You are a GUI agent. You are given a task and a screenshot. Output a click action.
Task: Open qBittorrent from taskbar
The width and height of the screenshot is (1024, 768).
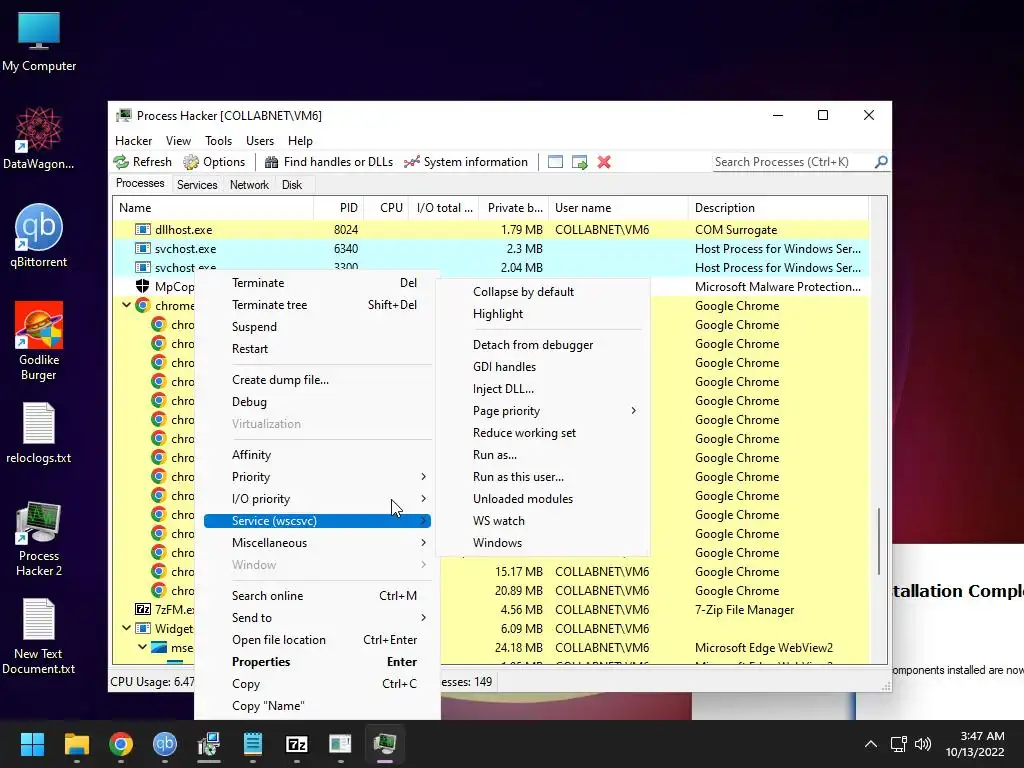tap(165, 744)
